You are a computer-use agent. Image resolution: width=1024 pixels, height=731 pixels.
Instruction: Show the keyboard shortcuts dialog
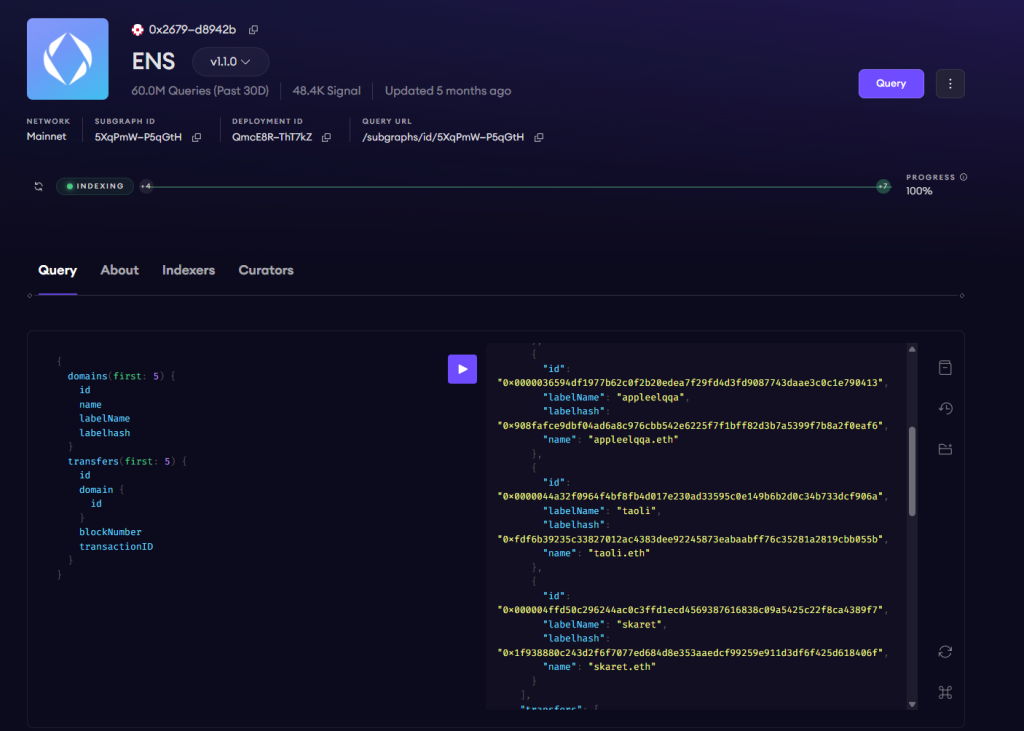click(x=945, y=691)
